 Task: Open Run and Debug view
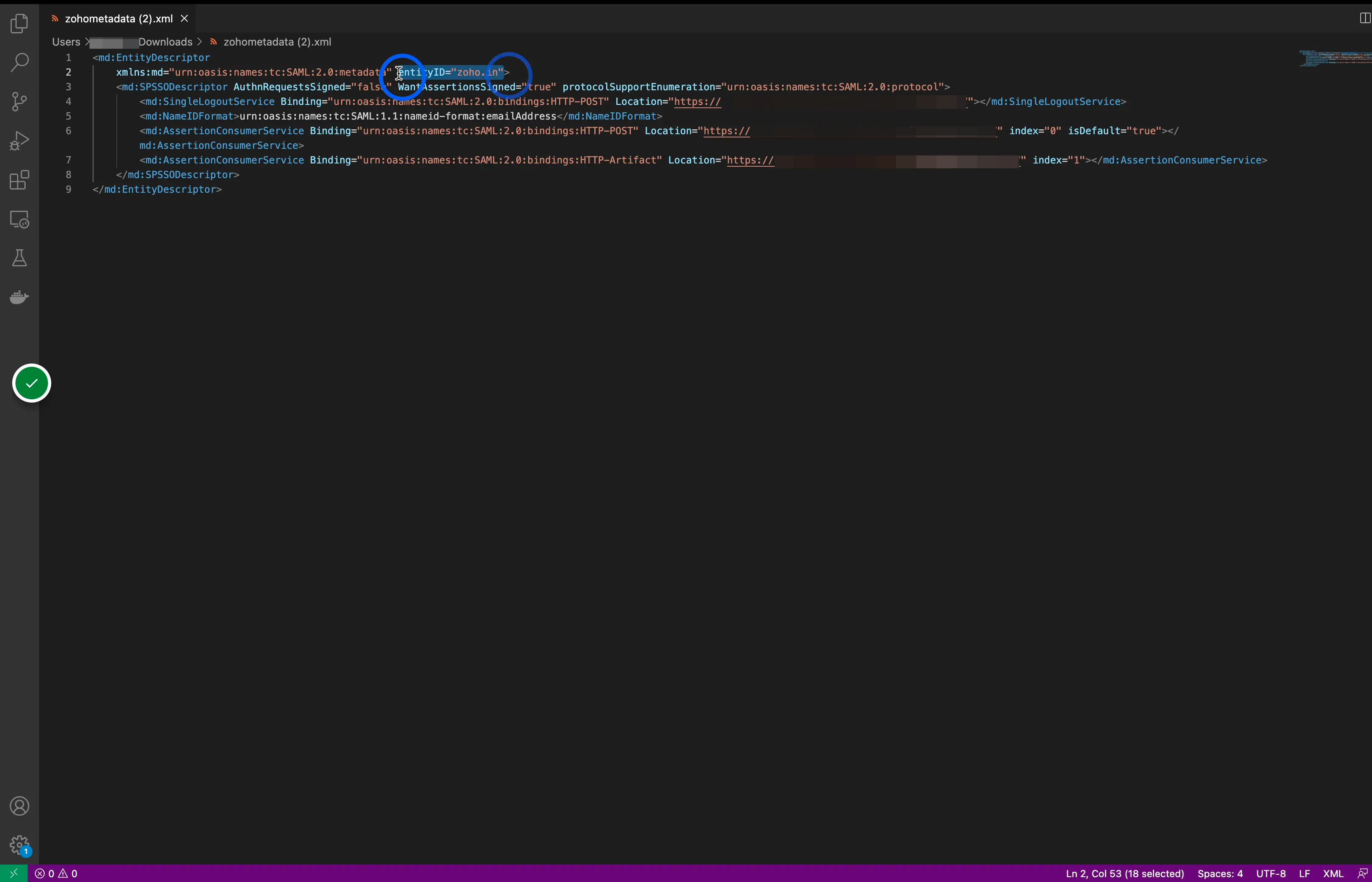(20, 141)
